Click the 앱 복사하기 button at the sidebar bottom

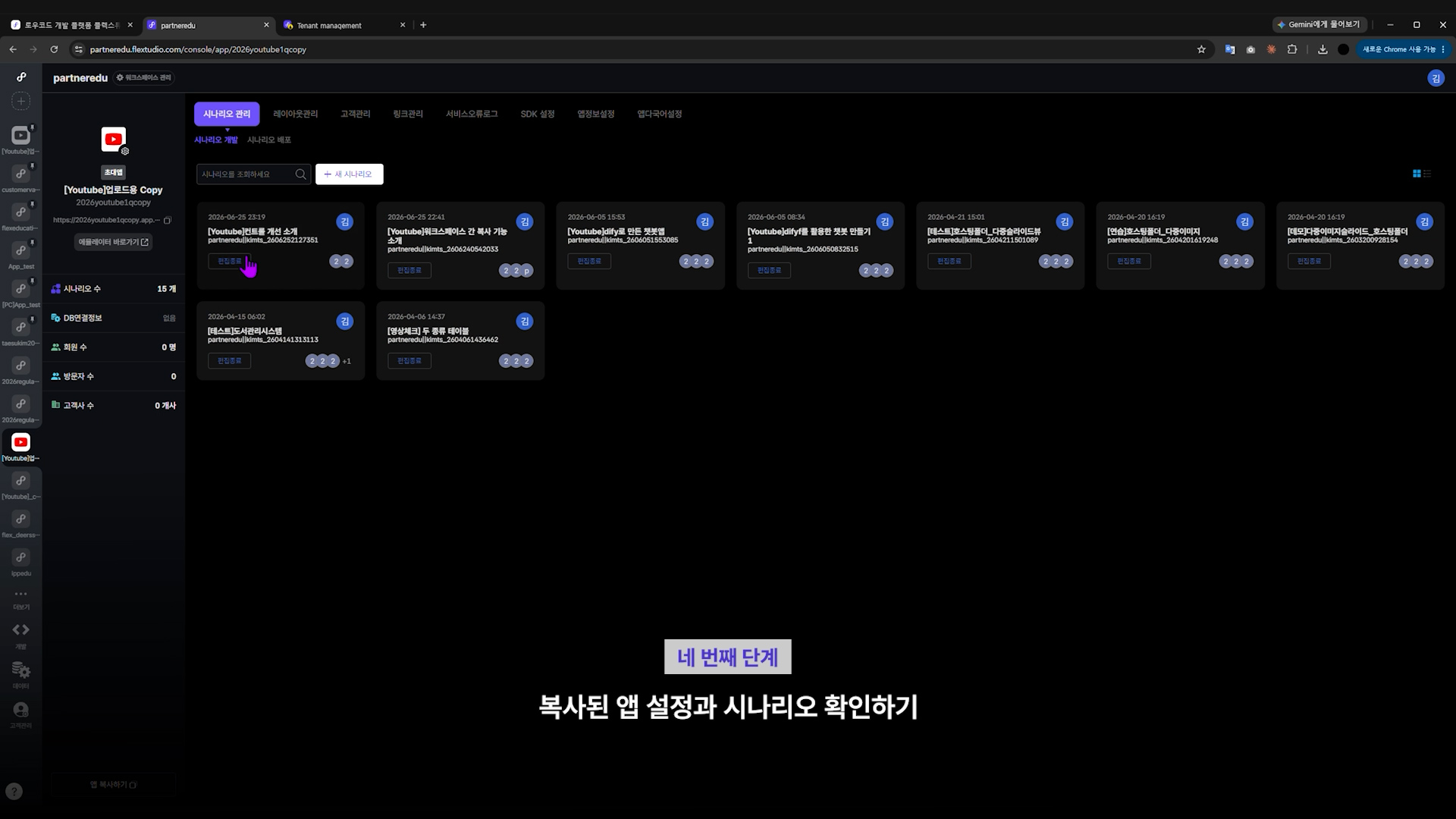click(113, 785)
